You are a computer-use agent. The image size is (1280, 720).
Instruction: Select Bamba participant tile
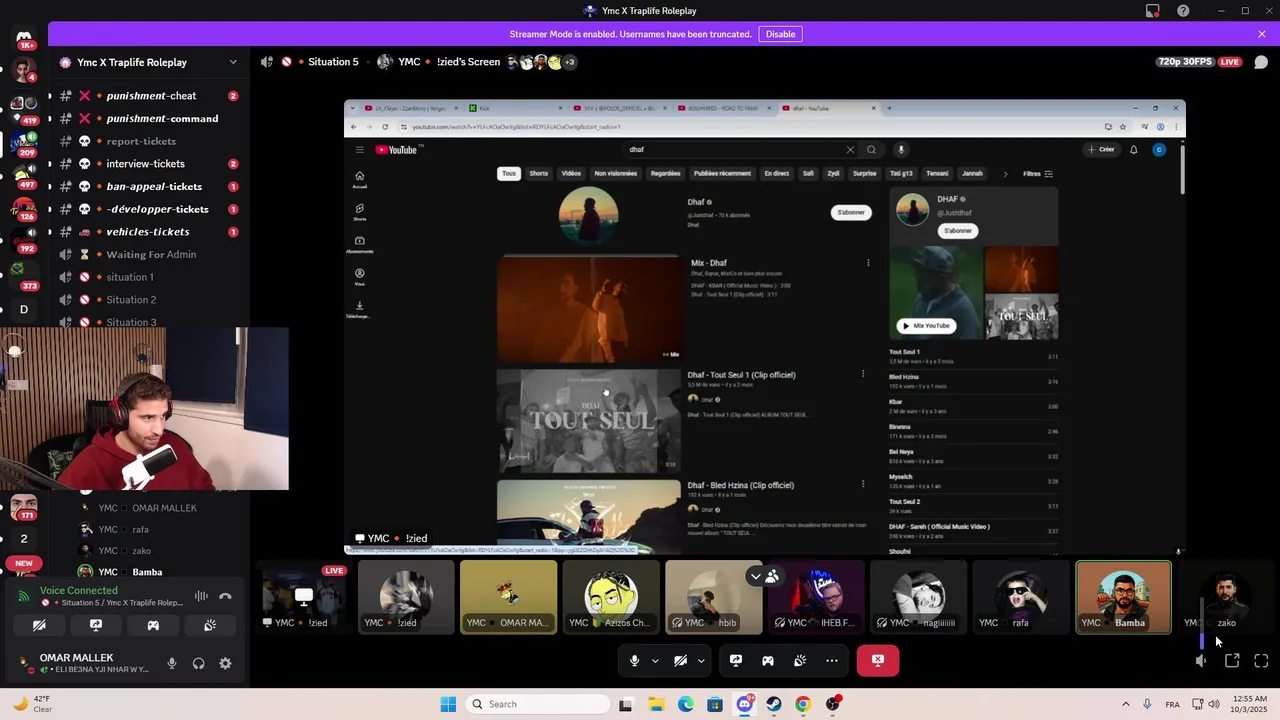tap(1123, 597)
